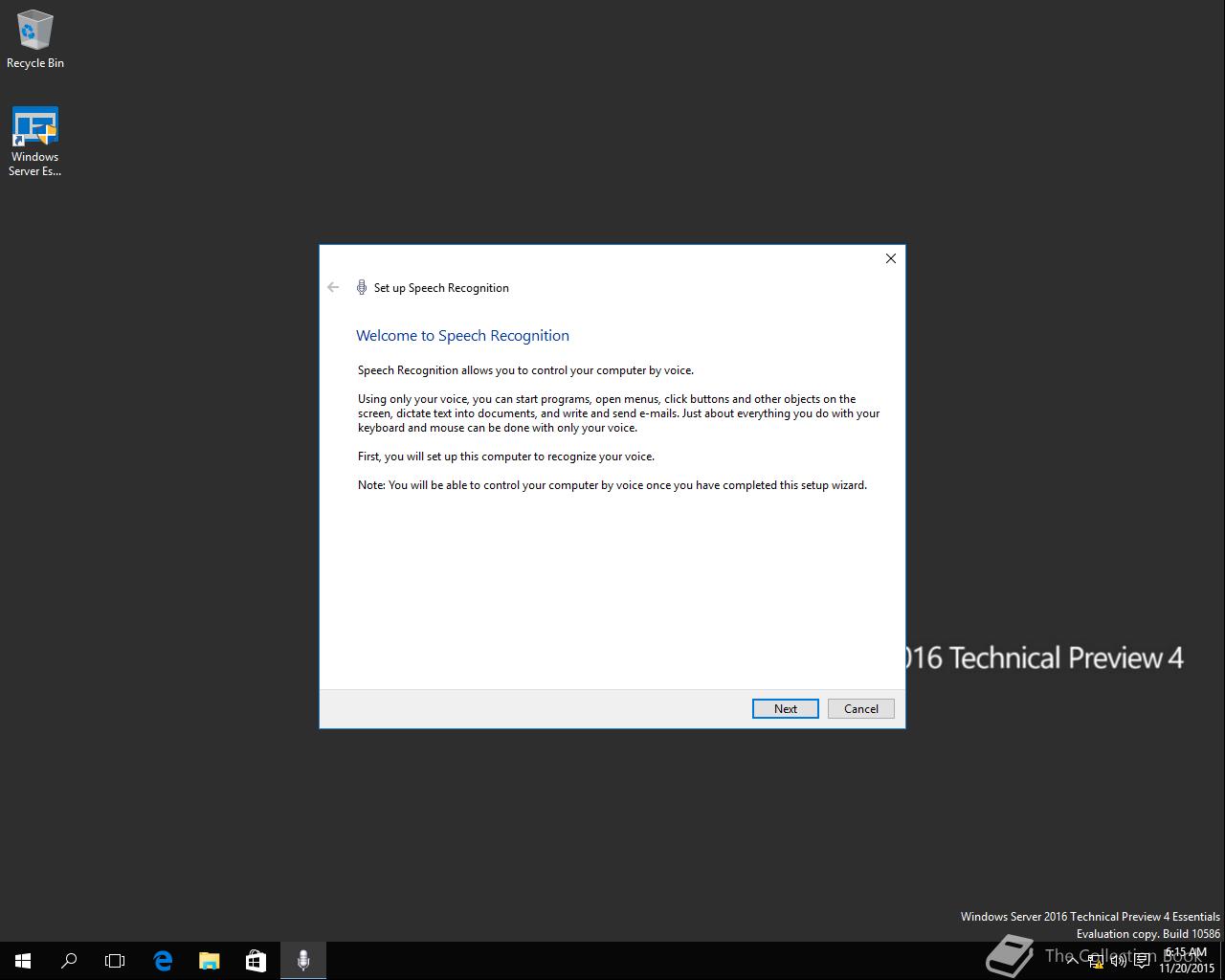Open the Store from taskbar
Viewport: 1225px width, 980px height.
256,961
